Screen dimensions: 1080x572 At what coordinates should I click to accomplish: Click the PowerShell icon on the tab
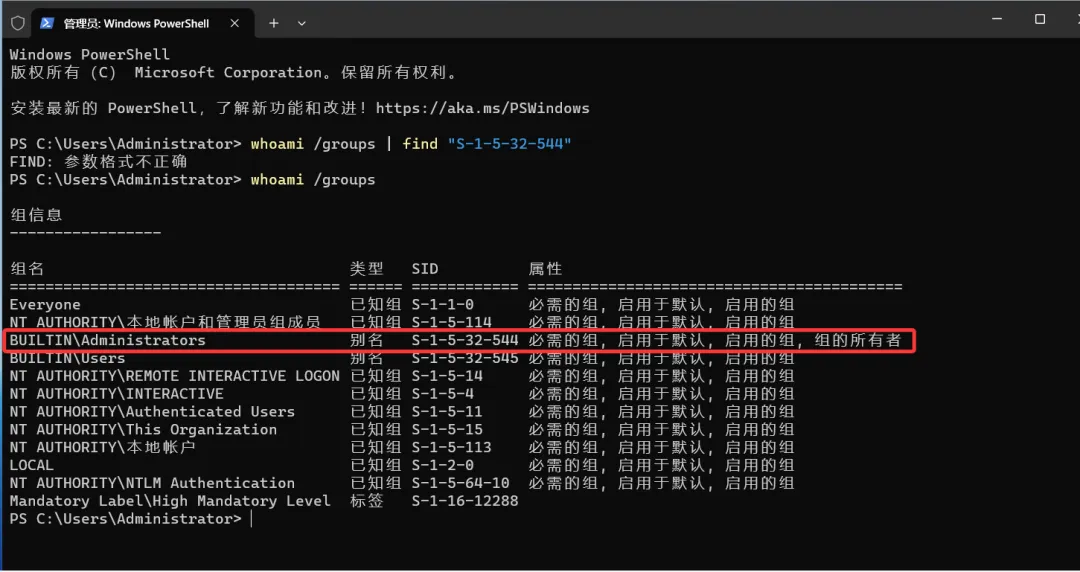coord(47,23)
